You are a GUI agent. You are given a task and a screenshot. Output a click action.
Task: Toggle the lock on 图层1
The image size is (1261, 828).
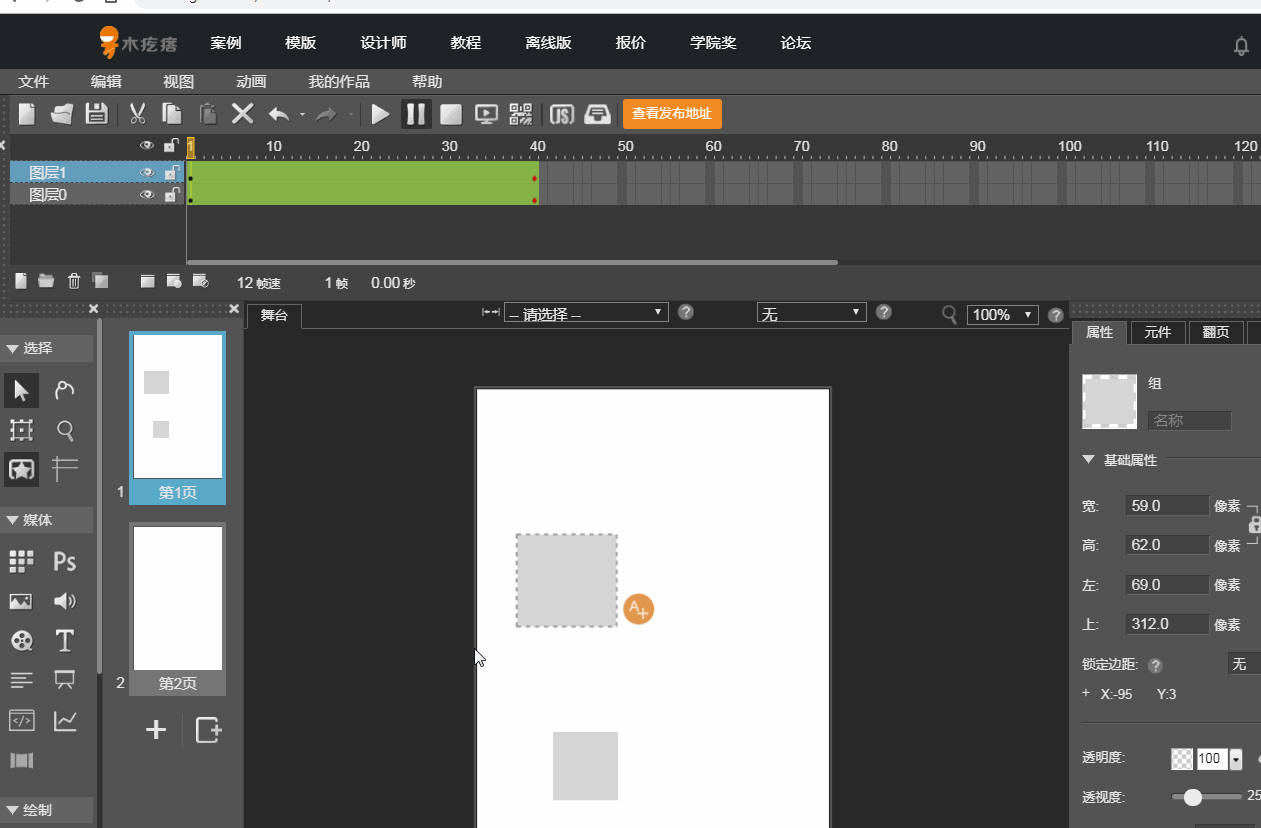(x=170, y=173)
